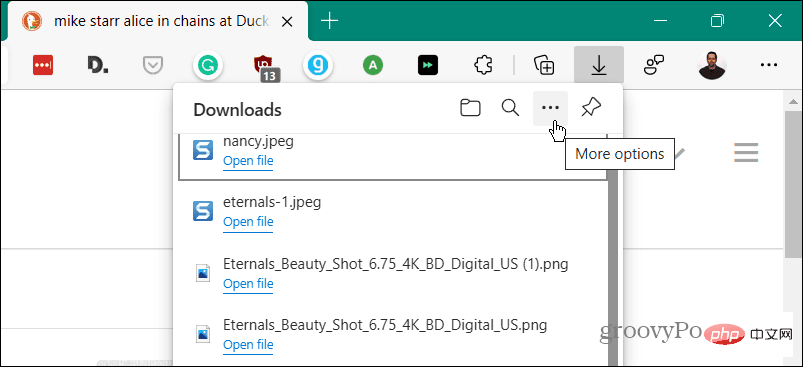Click the page's hamburger menu icon
The height and width of the screenshot is (367, 803).
(746, 153)
